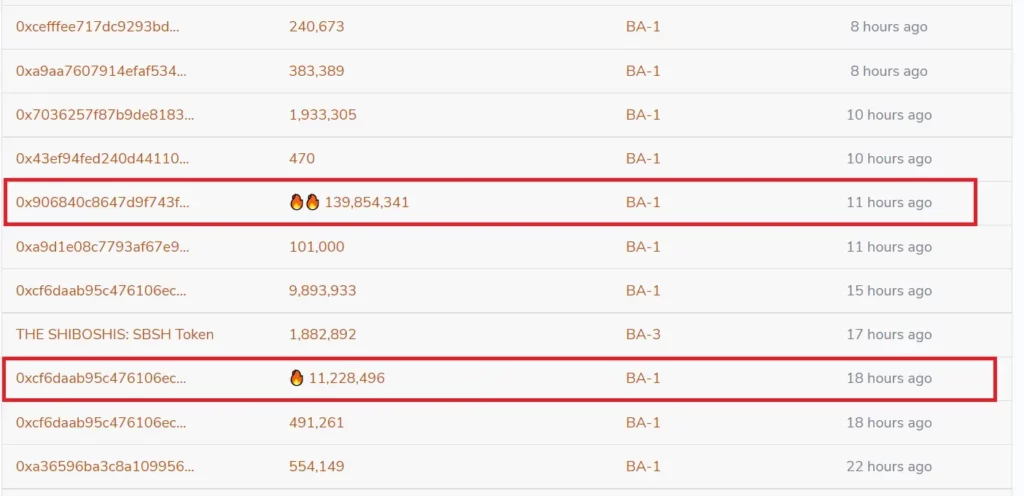This screenshot has height=496, width=1024.
Task: Open highlighted address 0x906840c8647d9f743f...
Action: pyautogui.click(x=103, y=202)
